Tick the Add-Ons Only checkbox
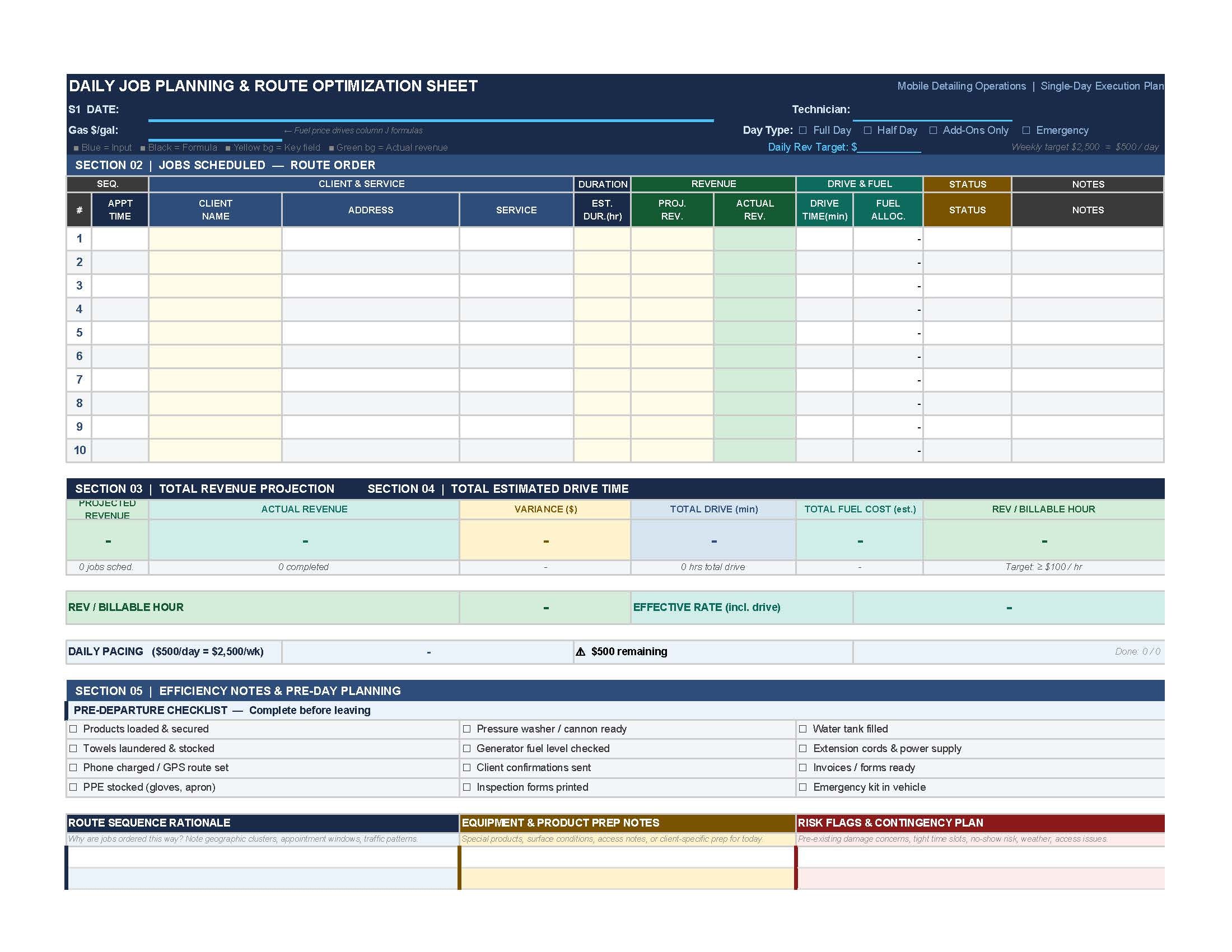 pyautogui.click(x=933, y=130)
